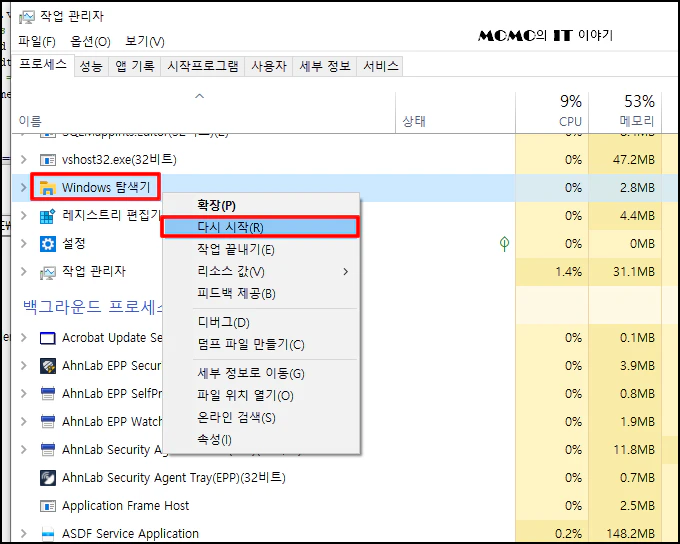Sort by the 53% 메모리 column header

625,112
